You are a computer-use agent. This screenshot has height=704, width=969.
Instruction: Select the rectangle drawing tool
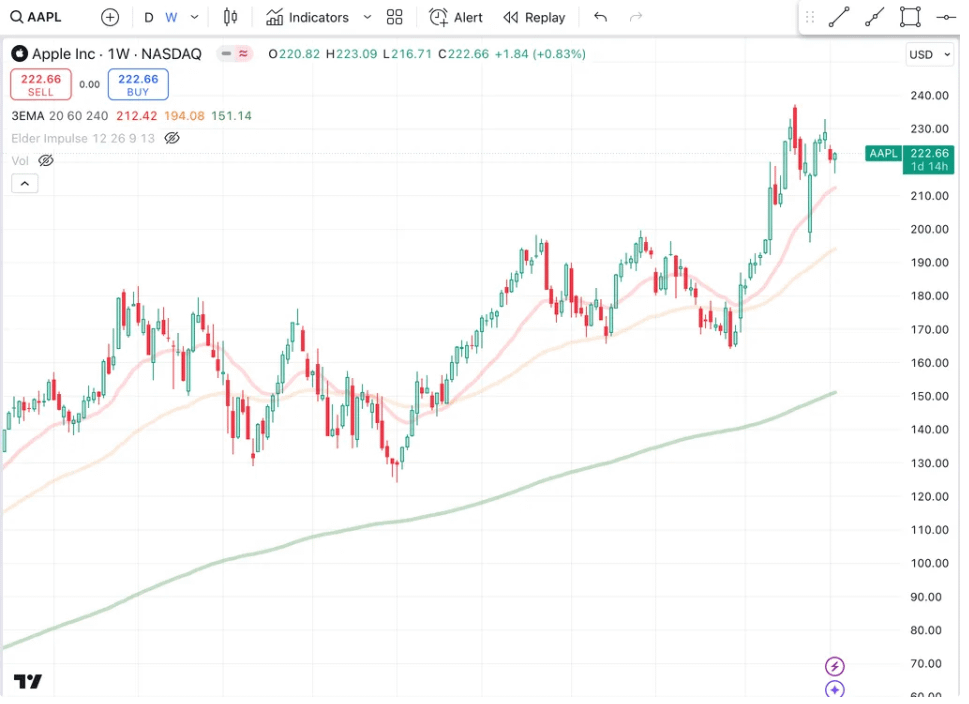[909, 17]
